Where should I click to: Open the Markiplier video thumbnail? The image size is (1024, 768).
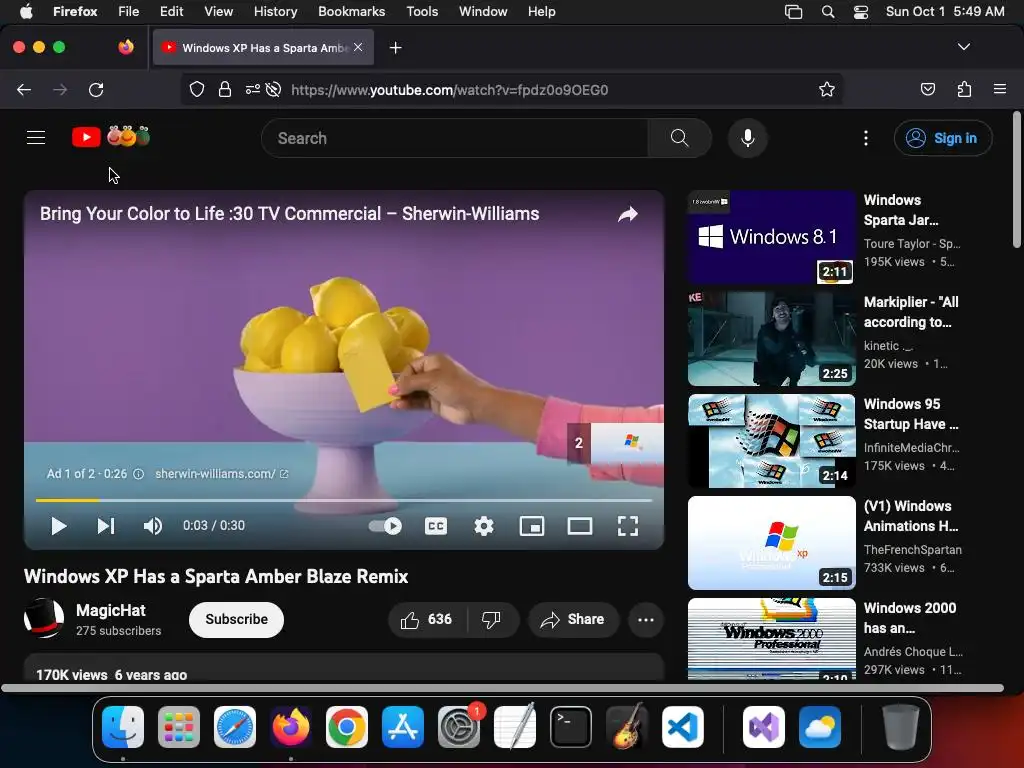[x=771, y=339]
